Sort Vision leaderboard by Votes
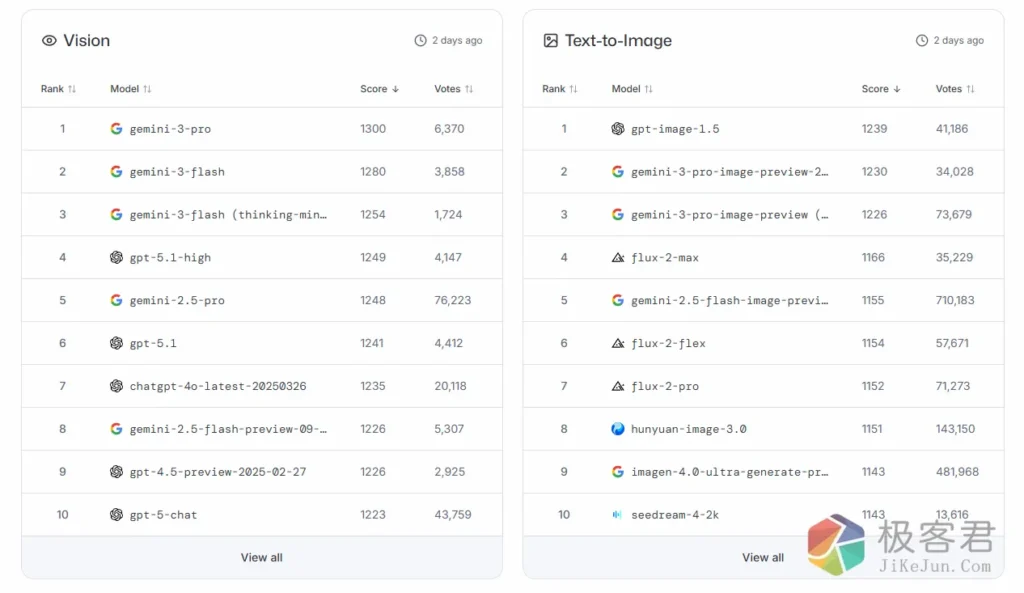This screenshot has width=1024, height=593. (454, 89)
